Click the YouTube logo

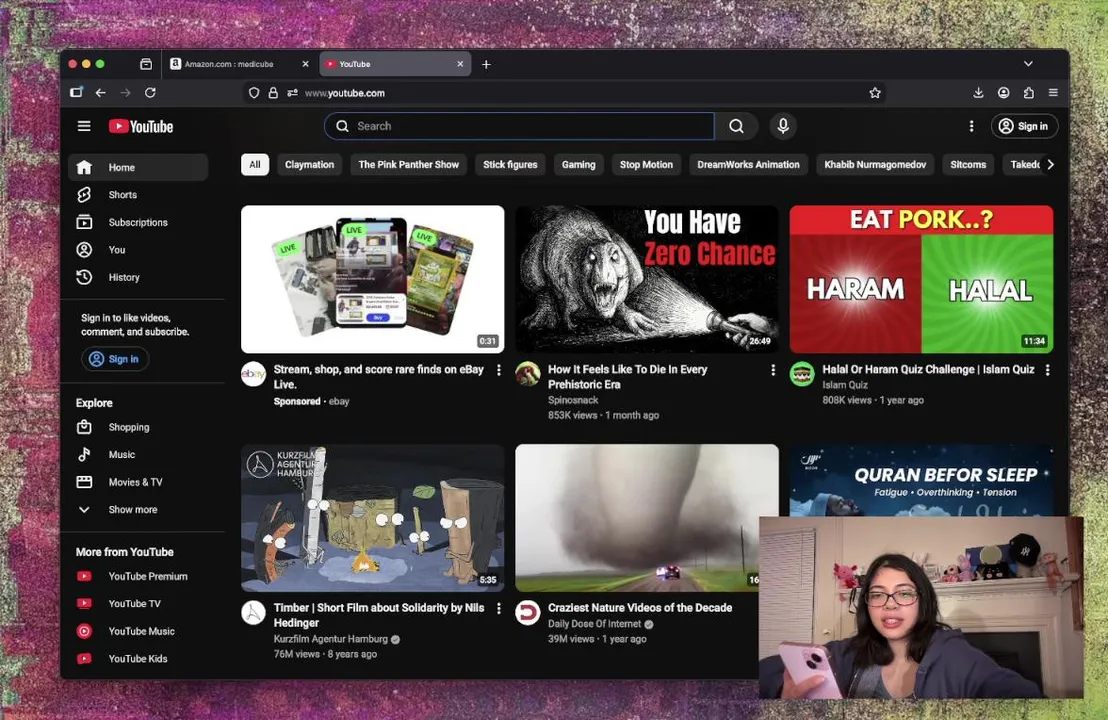pos(141,126)
